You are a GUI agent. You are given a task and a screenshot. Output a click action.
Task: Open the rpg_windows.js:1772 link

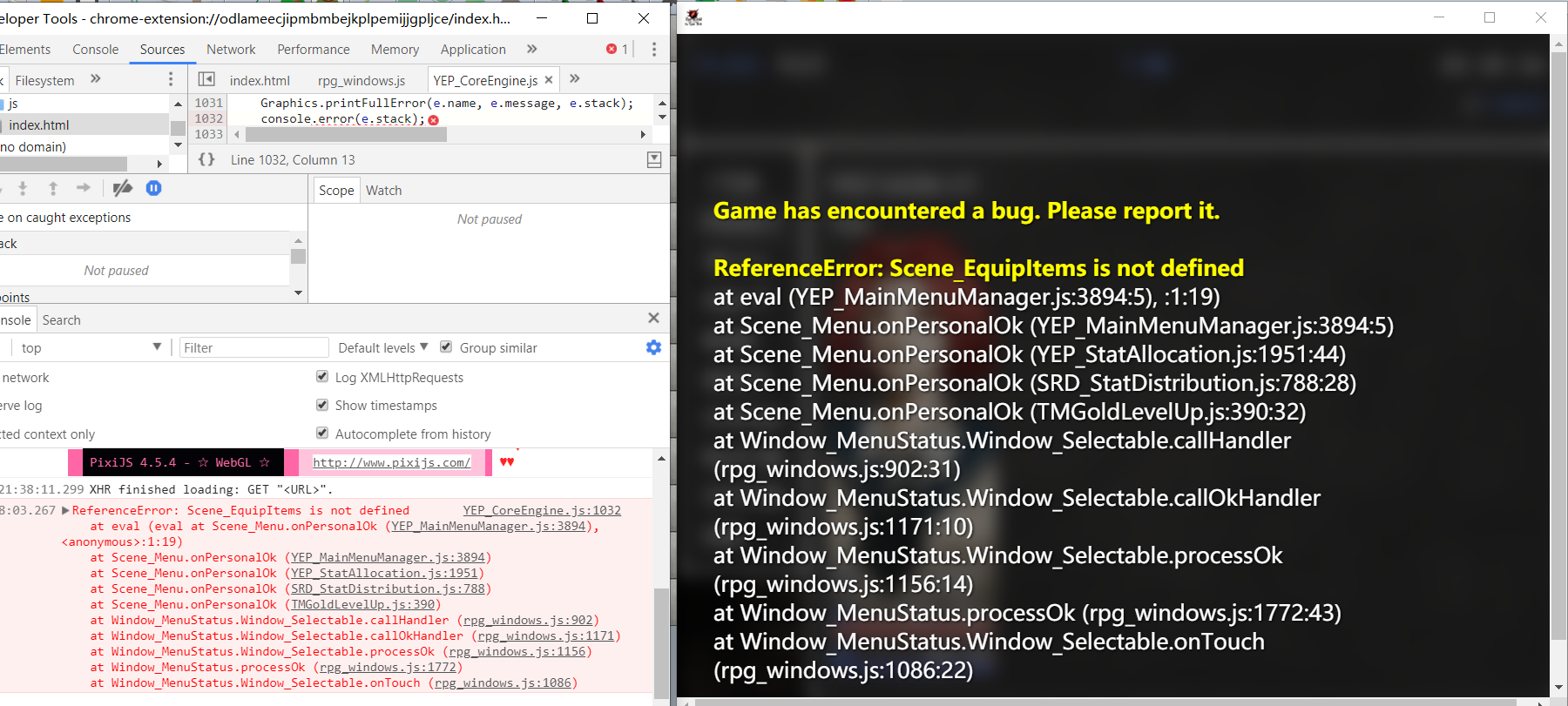(388, 668)
